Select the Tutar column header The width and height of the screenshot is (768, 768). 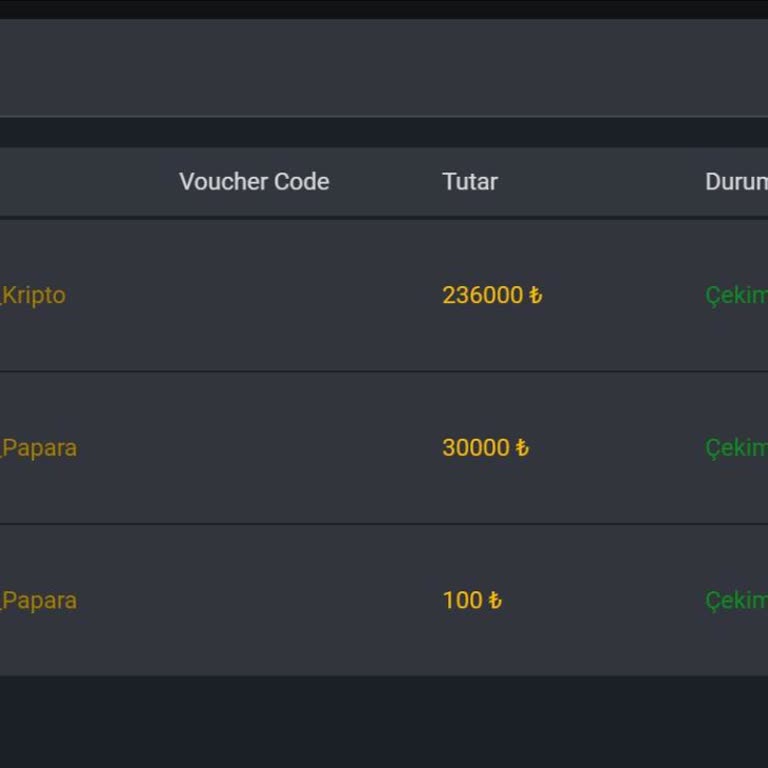click(x=470, y=182)
